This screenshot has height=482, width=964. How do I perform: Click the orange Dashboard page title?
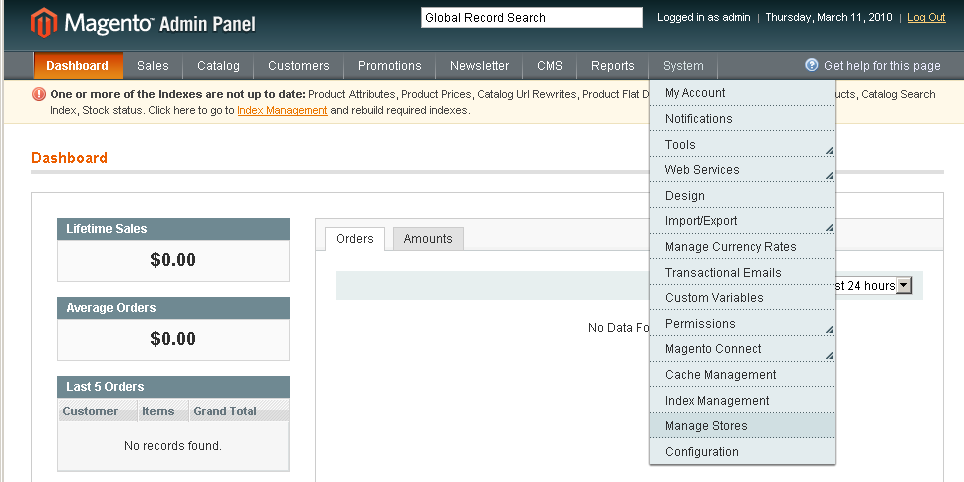click(x=69, y=158)
